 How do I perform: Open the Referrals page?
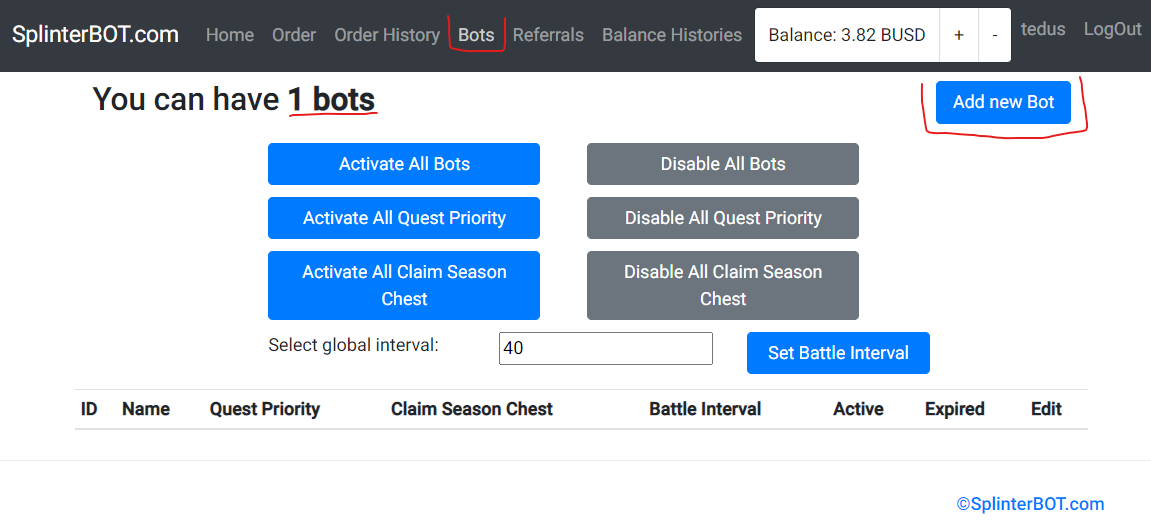(x=548, y=35)
